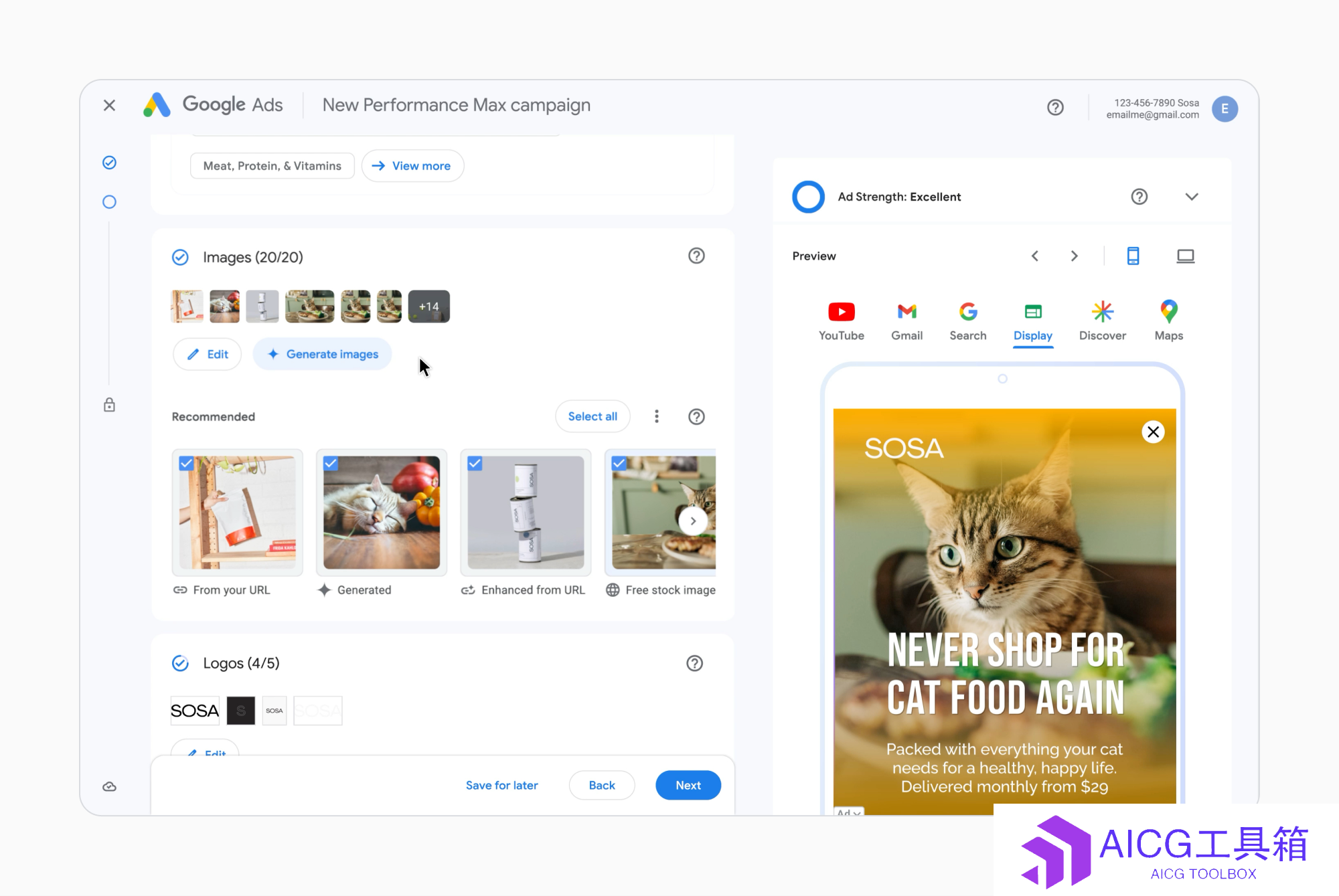The height and width of the screenshot is (896, 1339).
Task: Click the Enhanced from URL cans image
Action: pyautogui.click(x=526, y=513)
